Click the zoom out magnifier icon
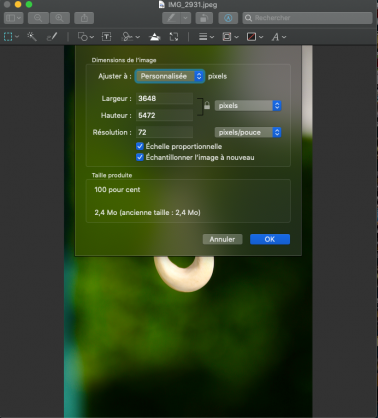 click(x=38, y=18)
